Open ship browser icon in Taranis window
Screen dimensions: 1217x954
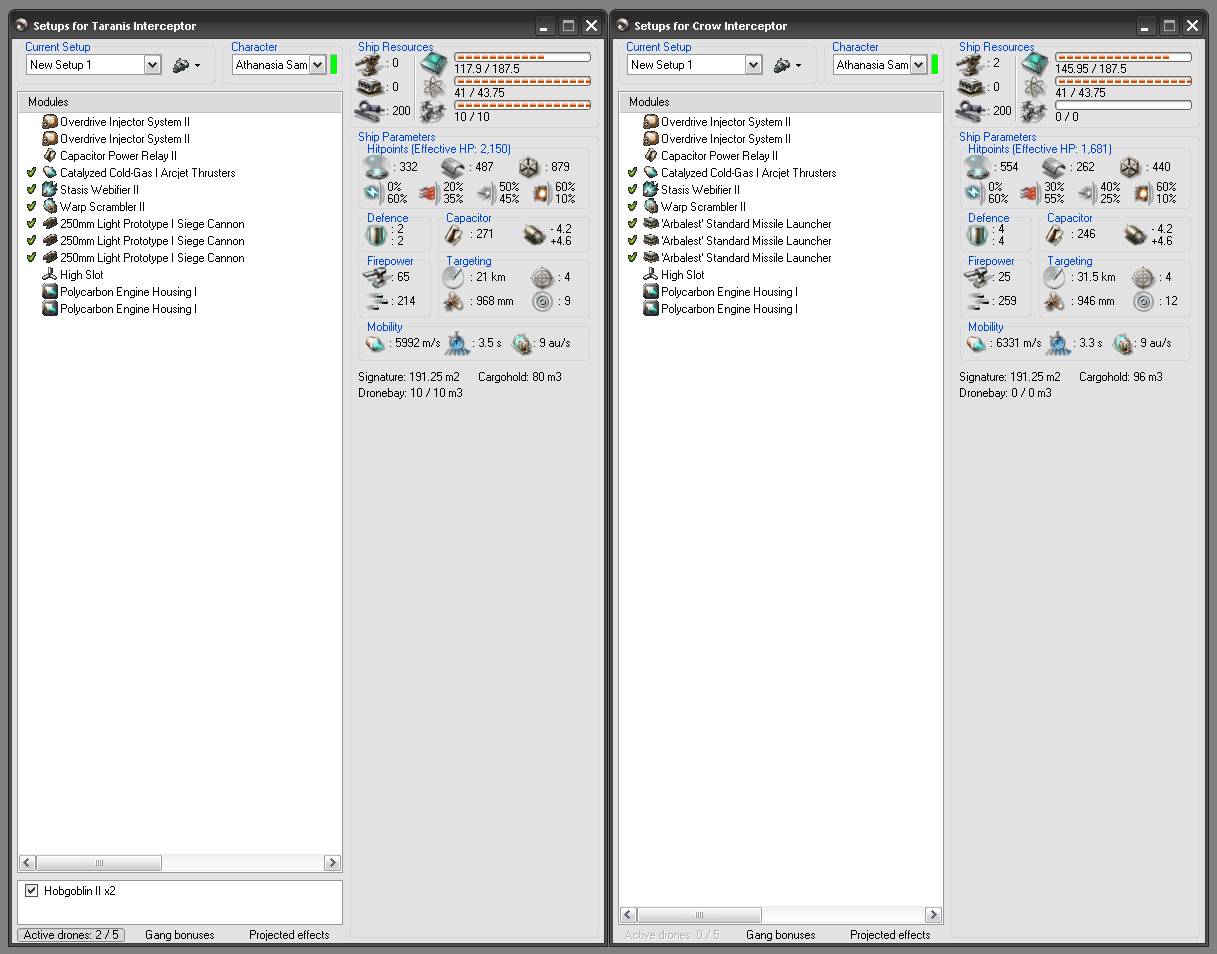click(185, 65)
